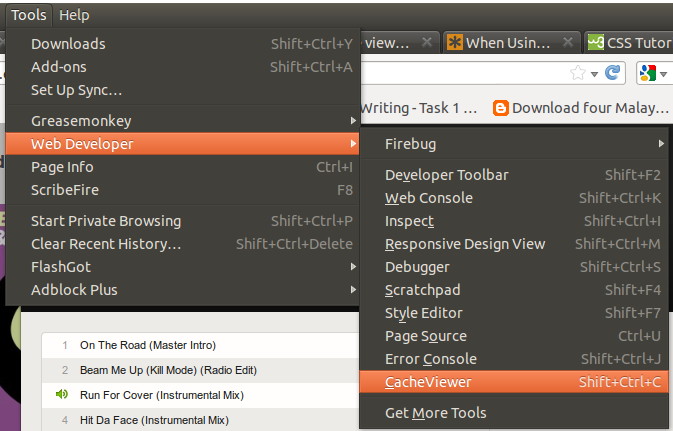Click the bookmark star icon in address bar
The height and width of the screenshot is (431, 673).
[x=578, y=73]
